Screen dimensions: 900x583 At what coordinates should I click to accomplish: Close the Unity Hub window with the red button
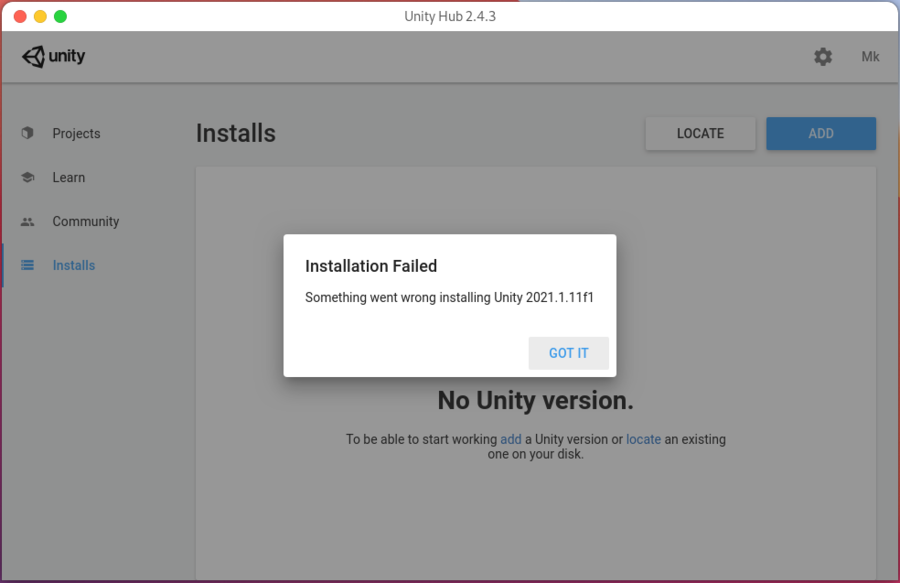[x=20, y=16]
